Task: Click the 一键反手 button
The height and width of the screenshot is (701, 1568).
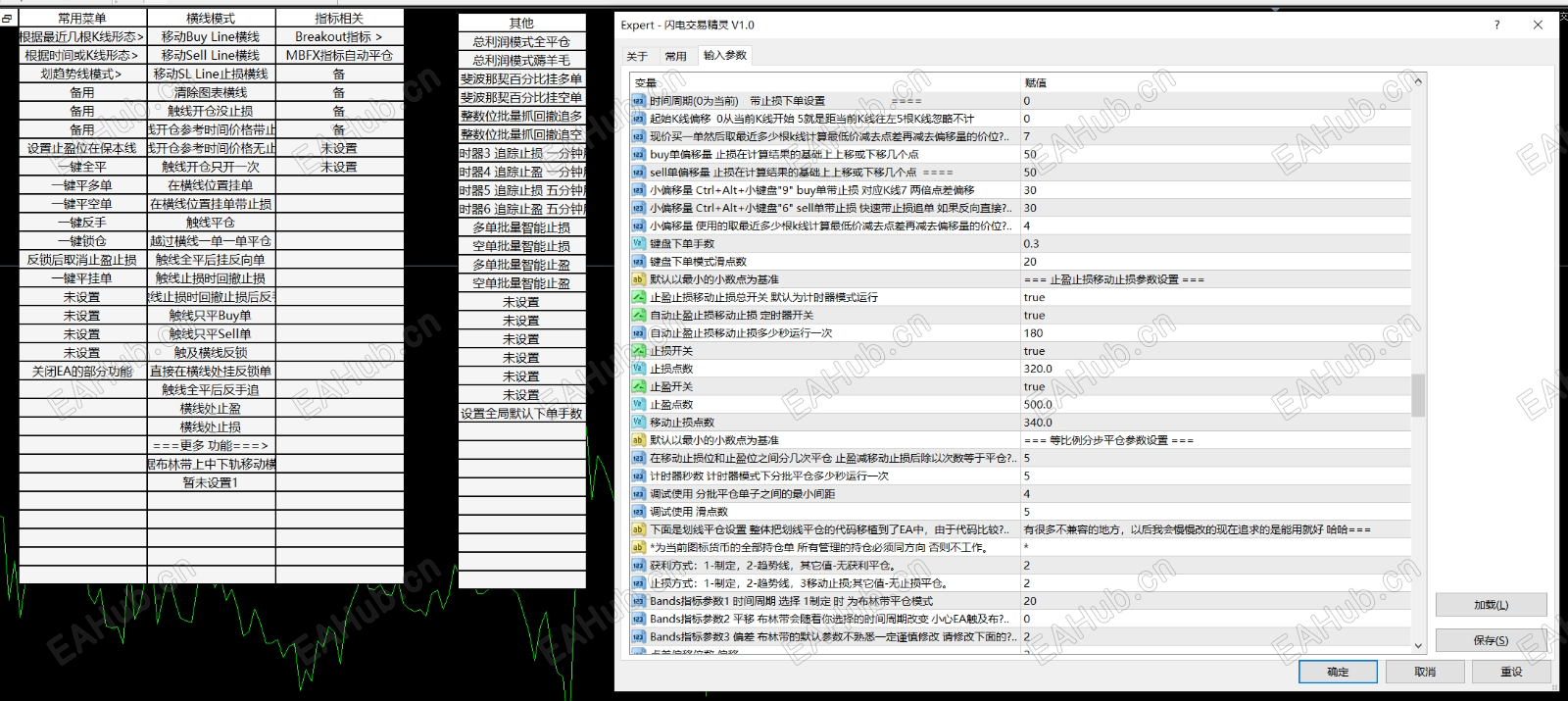Action: tap(82, 223)
